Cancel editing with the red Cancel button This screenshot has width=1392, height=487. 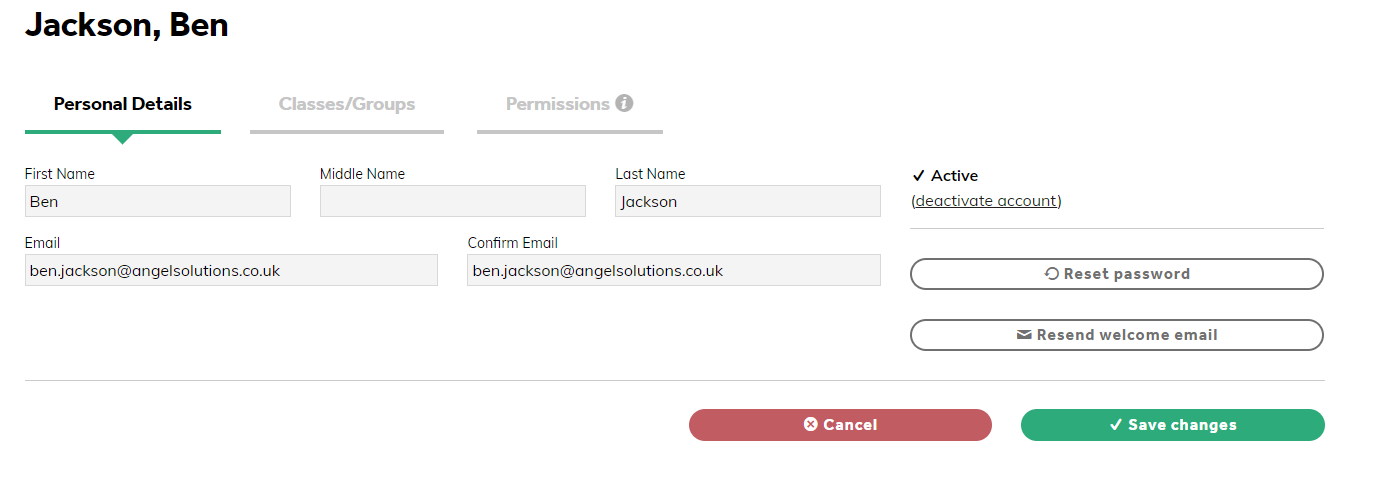tap(840, 425)
